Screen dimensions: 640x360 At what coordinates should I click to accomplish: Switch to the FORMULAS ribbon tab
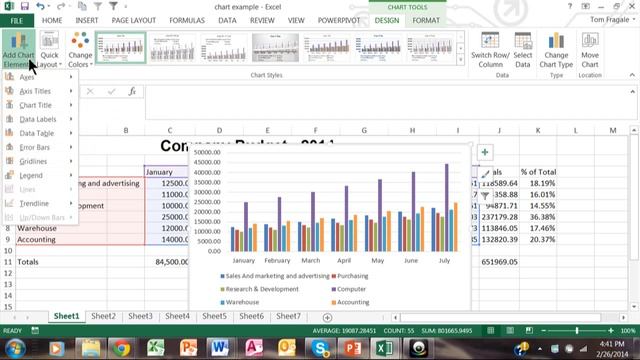click(x=187, y=20)
